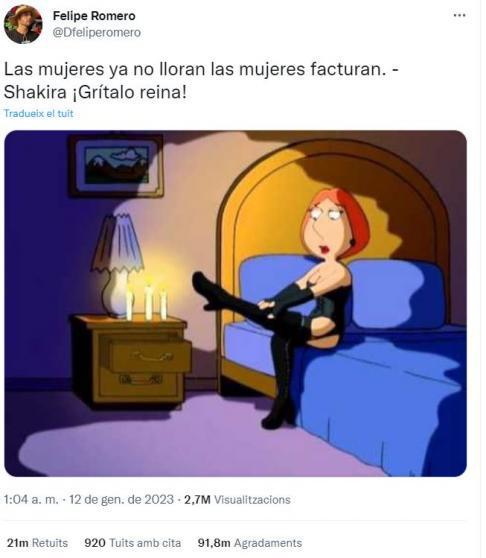Click the Tradueix el tuit link
The image size is (486, 558).
pos(38,114)
